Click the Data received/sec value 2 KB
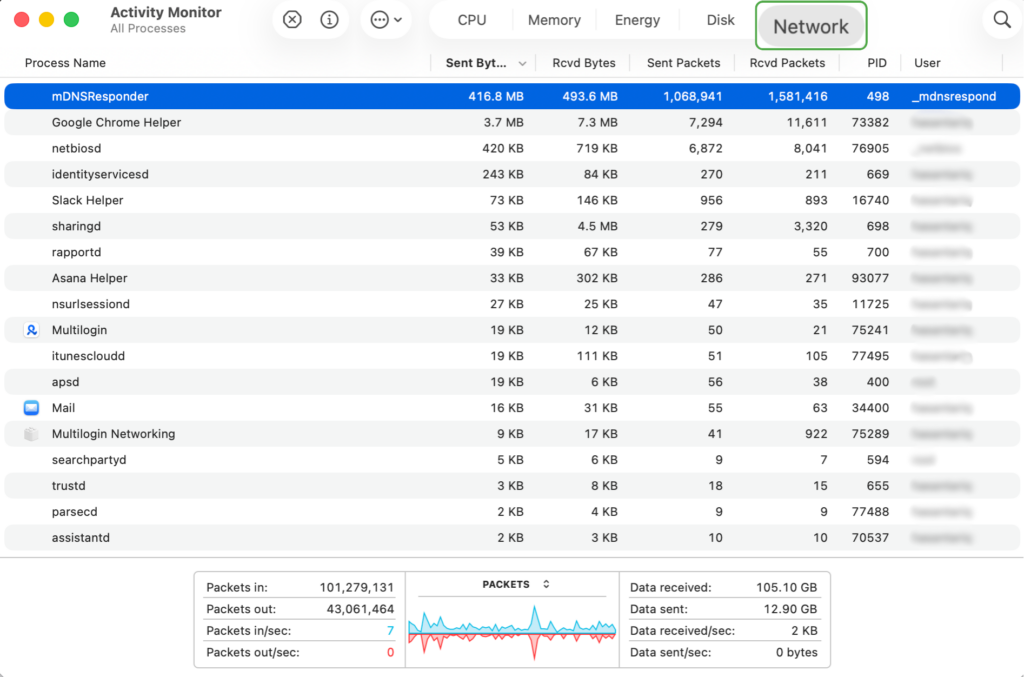Viewport: 1024px width, 677px height. 804,631
